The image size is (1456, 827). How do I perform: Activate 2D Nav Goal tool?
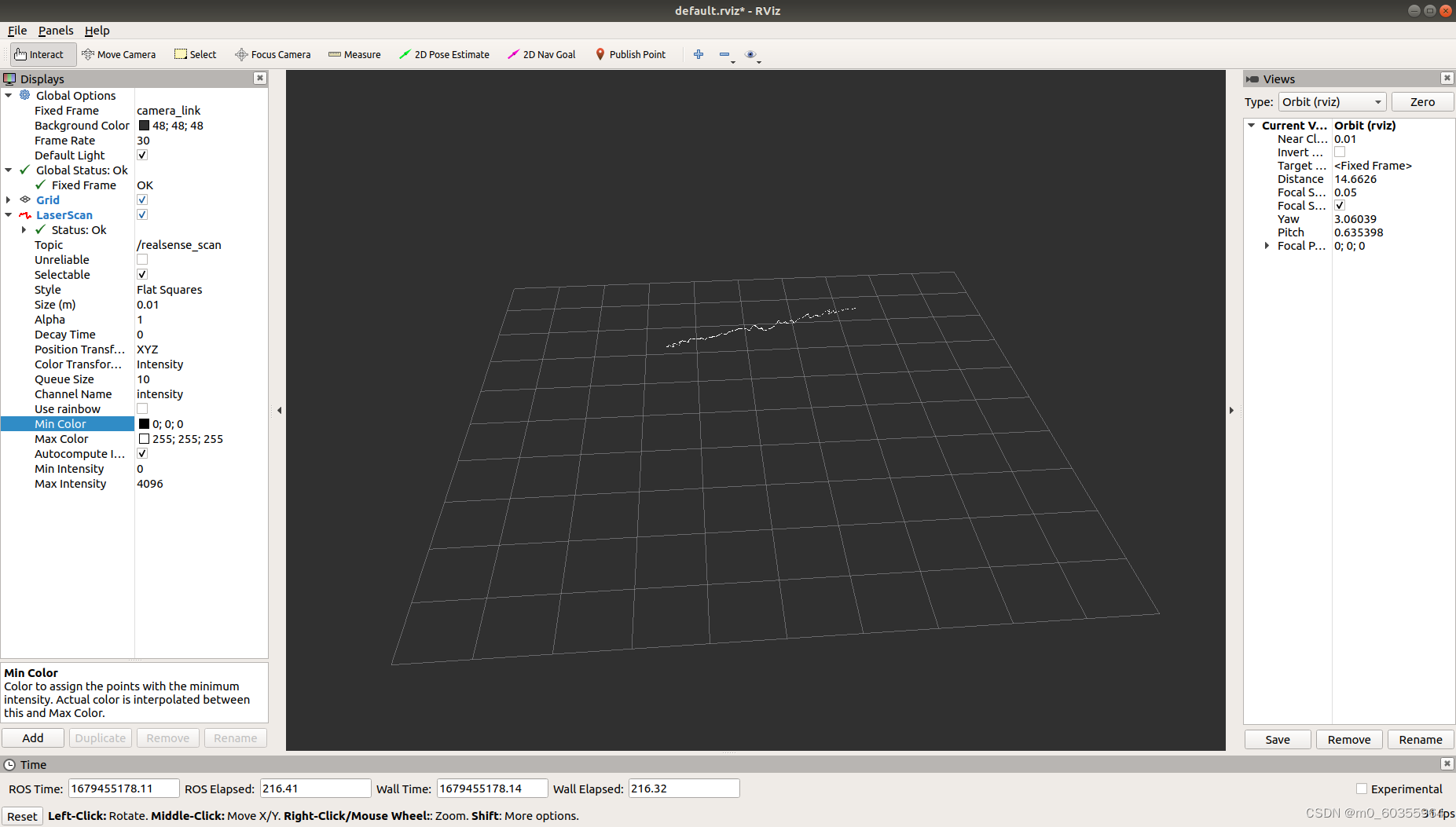pos(541,54)
